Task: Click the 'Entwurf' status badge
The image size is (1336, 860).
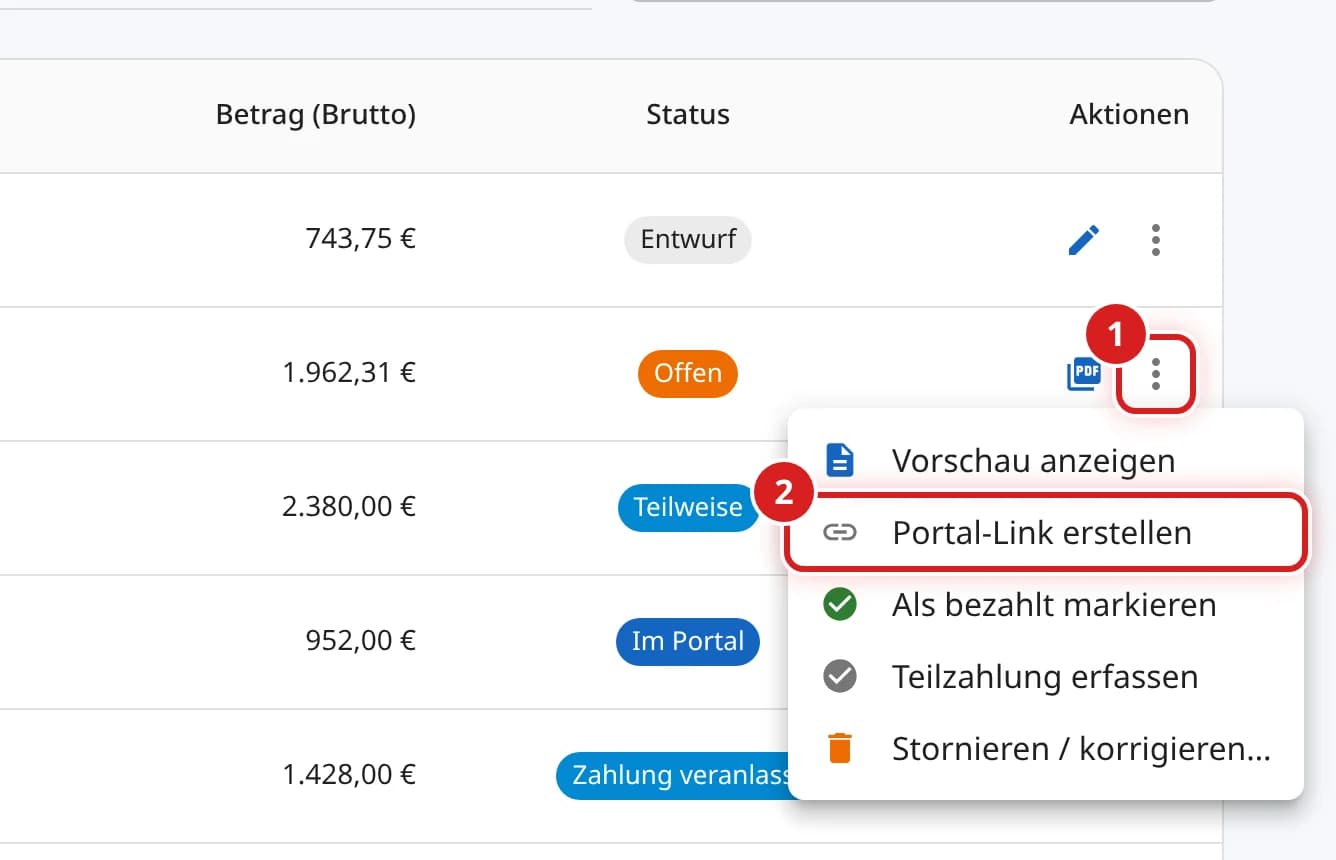Action: point(688,240)
